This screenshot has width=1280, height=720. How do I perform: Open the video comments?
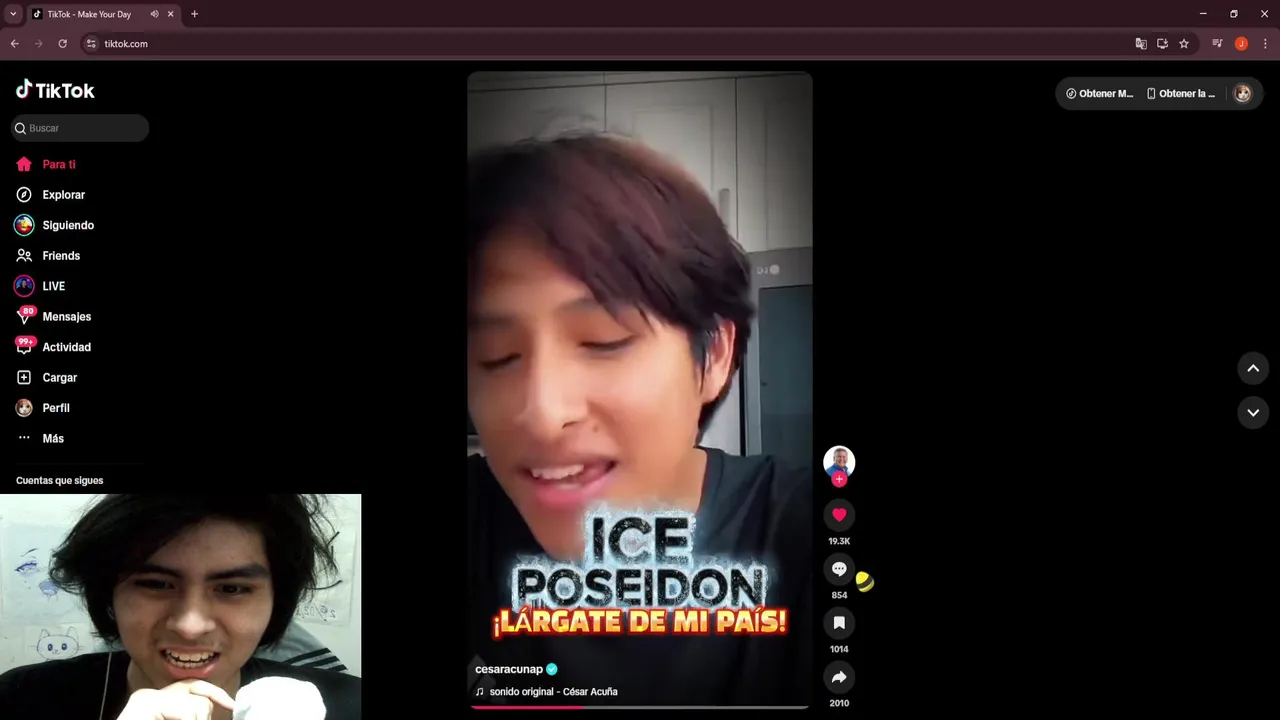(x=839, y=569)
